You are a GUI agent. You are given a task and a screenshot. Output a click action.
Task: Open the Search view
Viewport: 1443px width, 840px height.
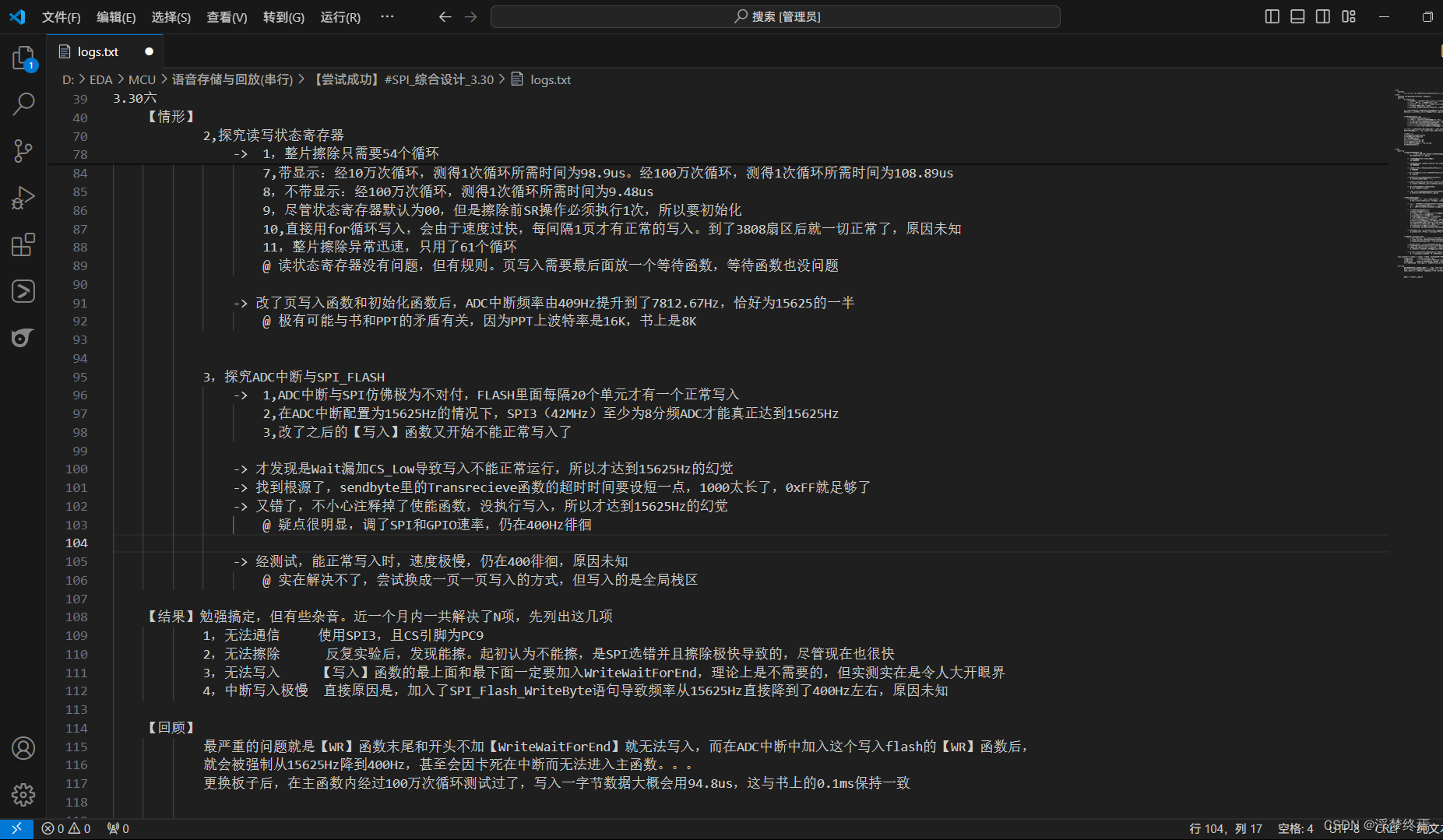click(23, 104)
